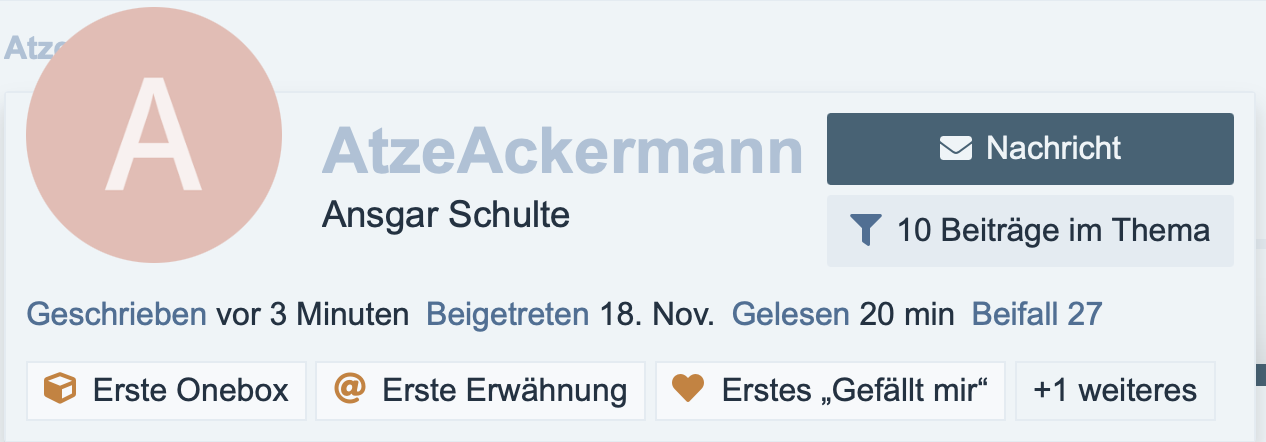This screenshot has width=1266, height=442.
Task: Click the "Beigetreten 18. Nov." join date
Action: click(570, 315)
